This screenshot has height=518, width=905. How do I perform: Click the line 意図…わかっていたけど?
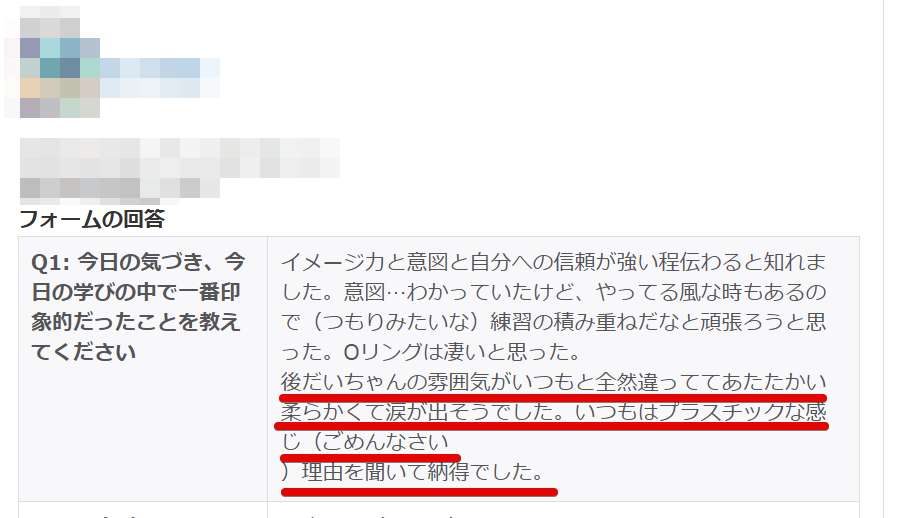click(x=450, y=292)
